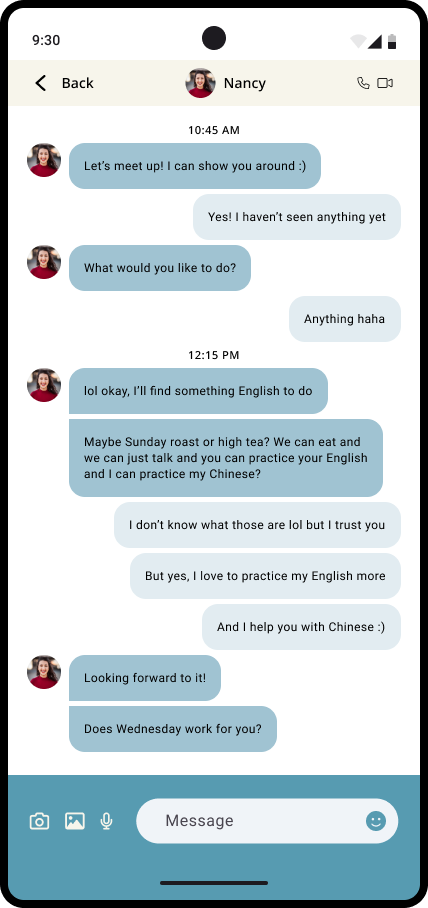428x908 pixels.
Task: Open Nancy's profile from header name
Action: pyautogui.click(x=244, y=83)
